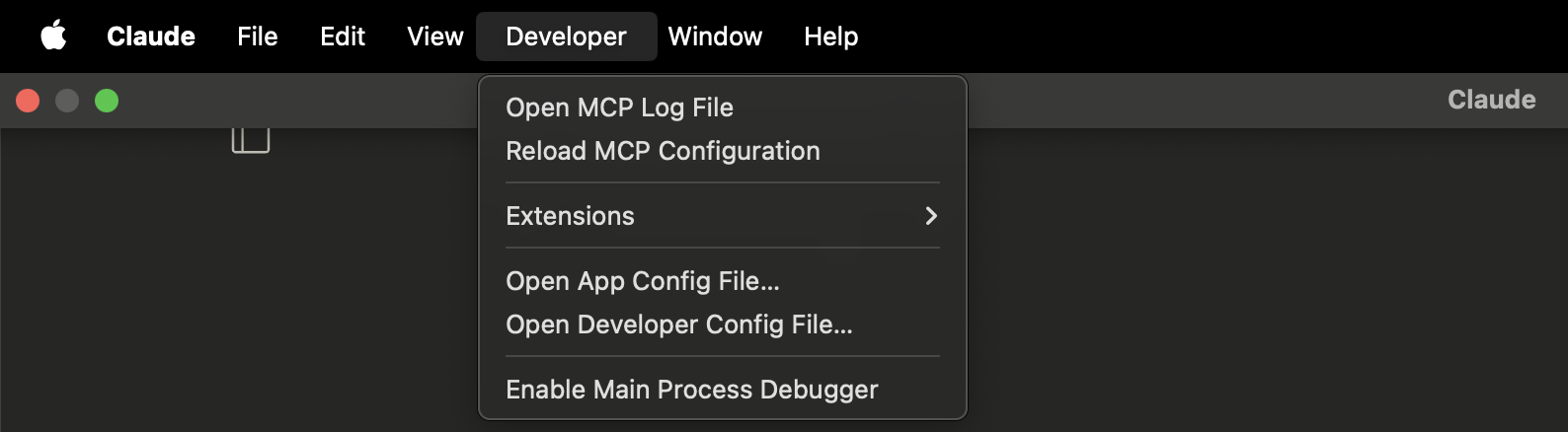1568x432 pixels.
Task: Choose Open Developer Config File…
Action: (723, 324)
